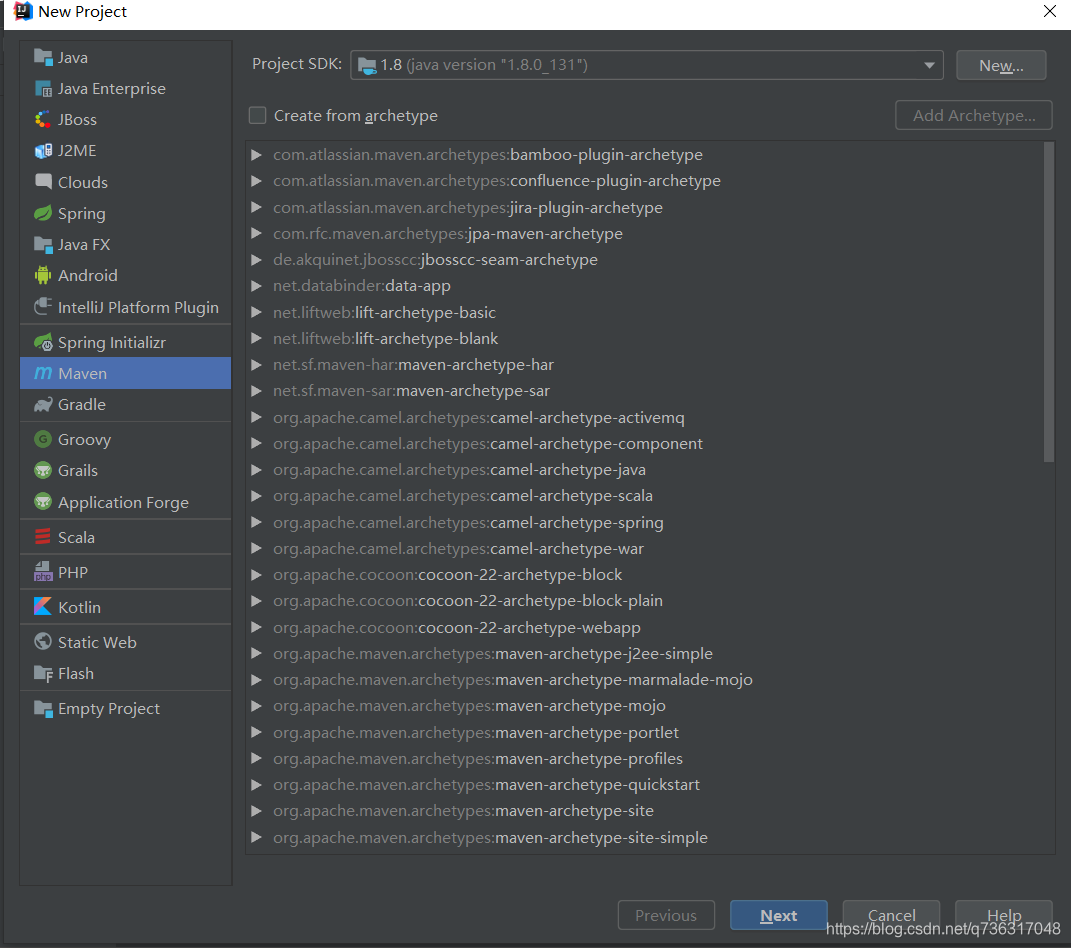1071x948 pixels.
Task: Click the Groovy G icon
Action: tap(43, 439)
